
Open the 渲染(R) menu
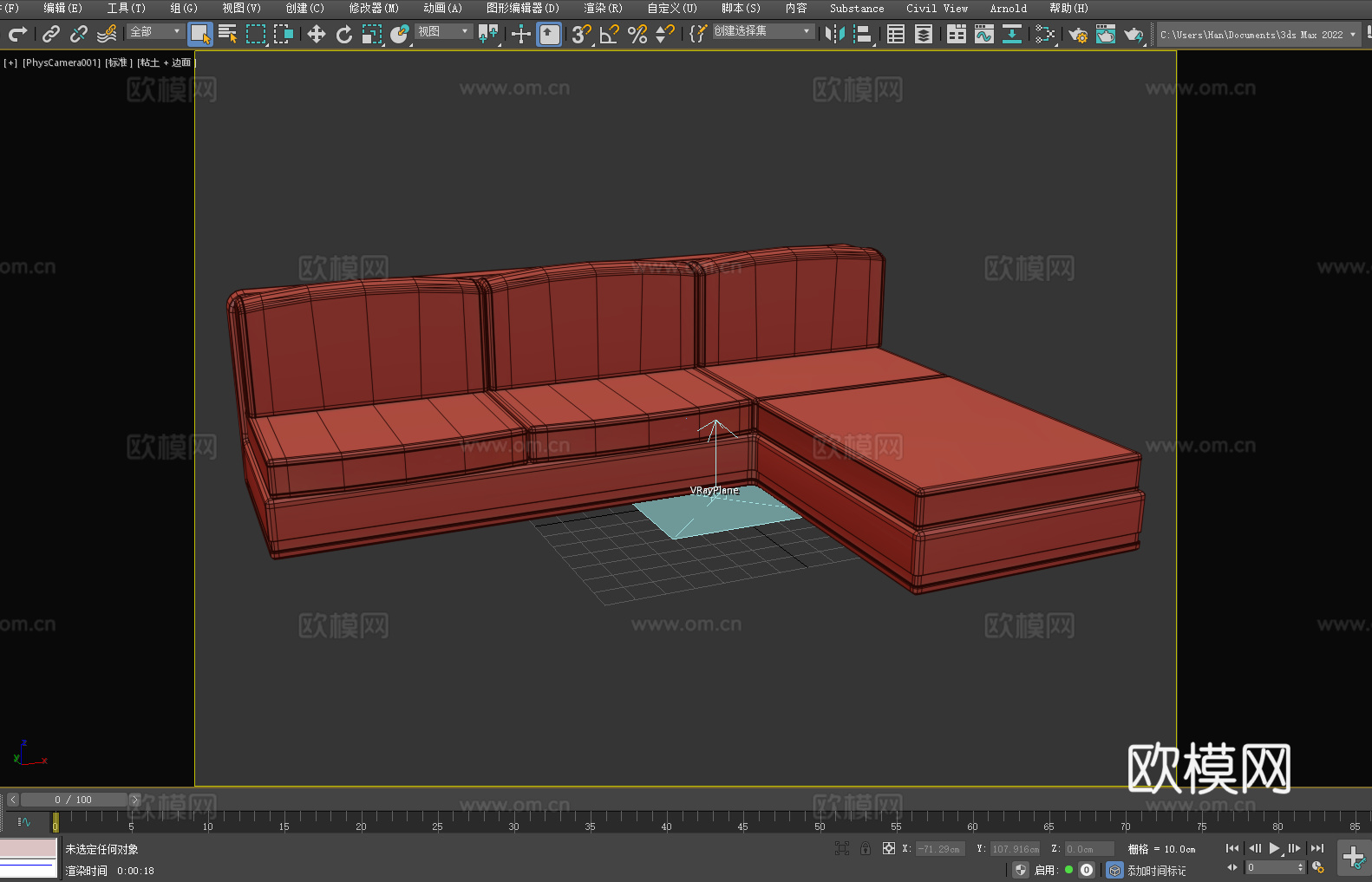click(x=603, y=8)
